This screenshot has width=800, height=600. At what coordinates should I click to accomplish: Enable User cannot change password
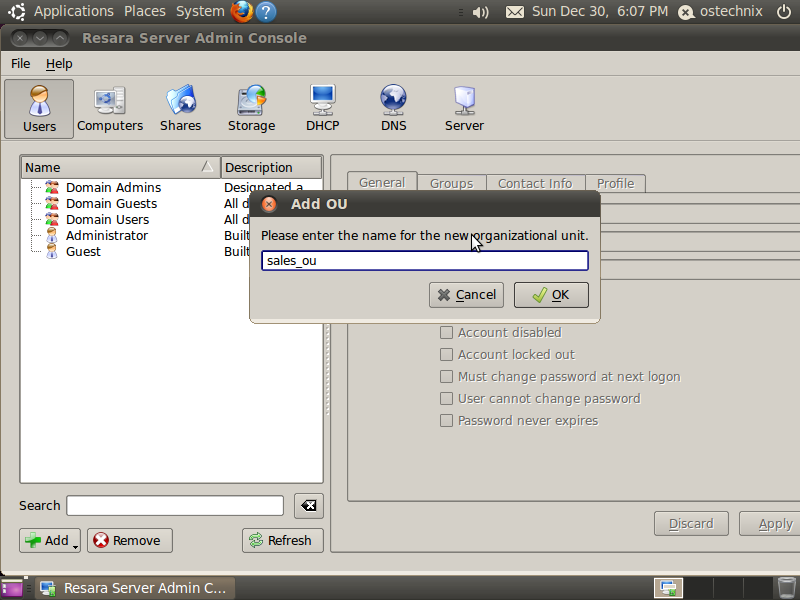pyautogui.click(x=446, y=398)
